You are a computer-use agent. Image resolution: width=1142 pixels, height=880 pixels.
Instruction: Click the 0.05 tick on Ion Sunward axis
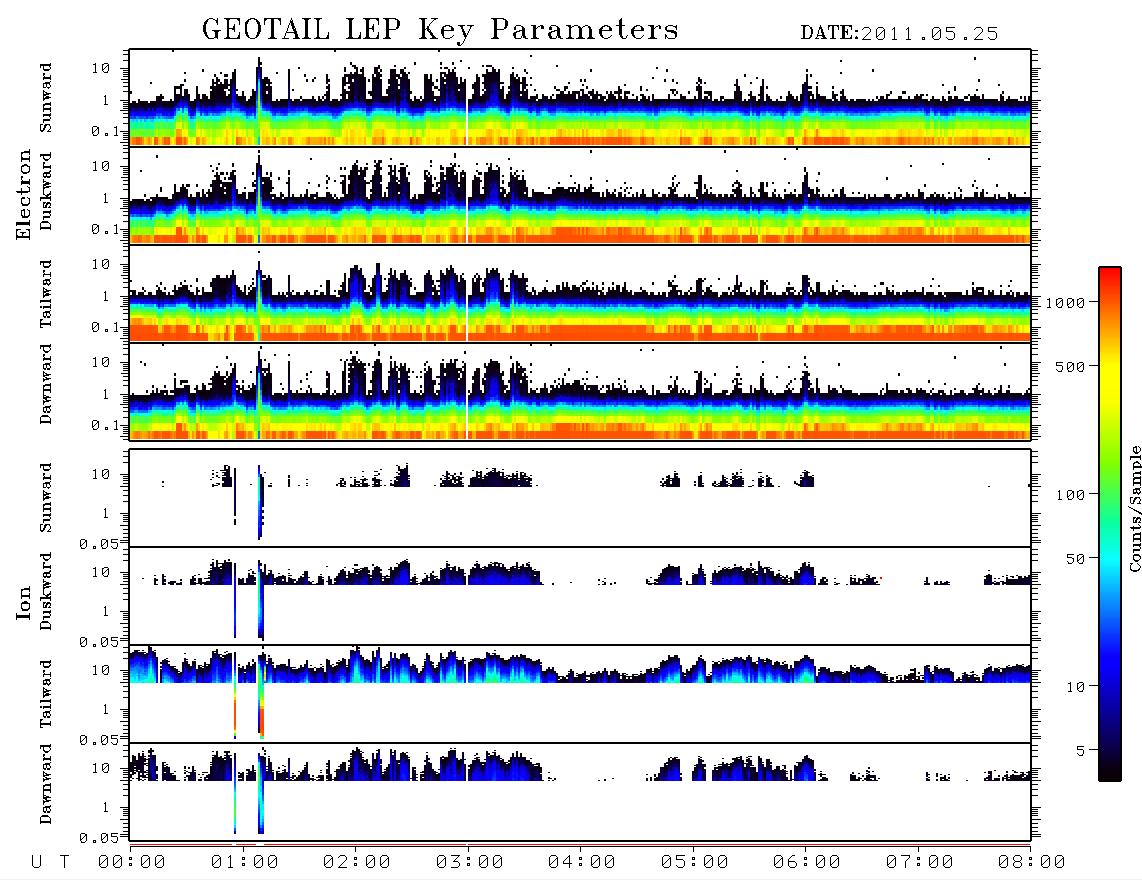click(x=98, y=544)
